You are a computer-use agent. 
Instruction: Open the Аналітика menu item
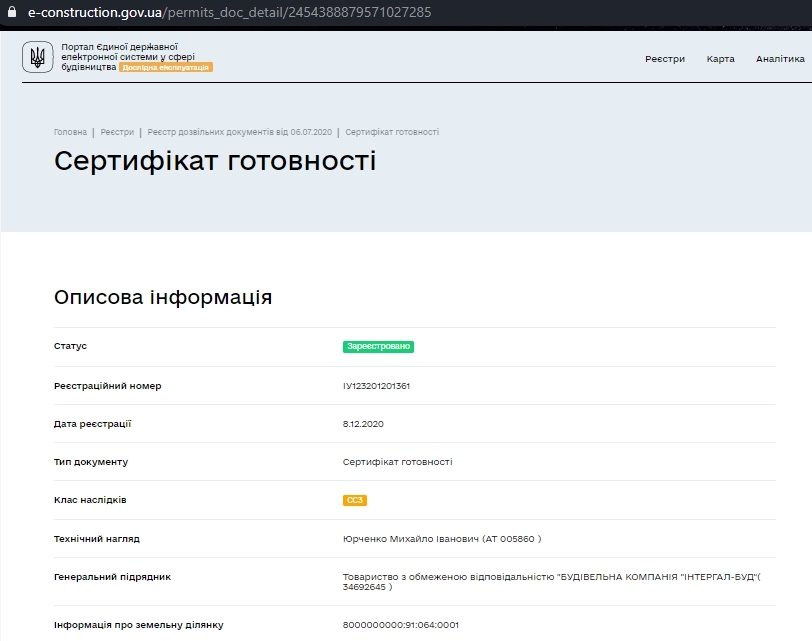tap(780, 59)
